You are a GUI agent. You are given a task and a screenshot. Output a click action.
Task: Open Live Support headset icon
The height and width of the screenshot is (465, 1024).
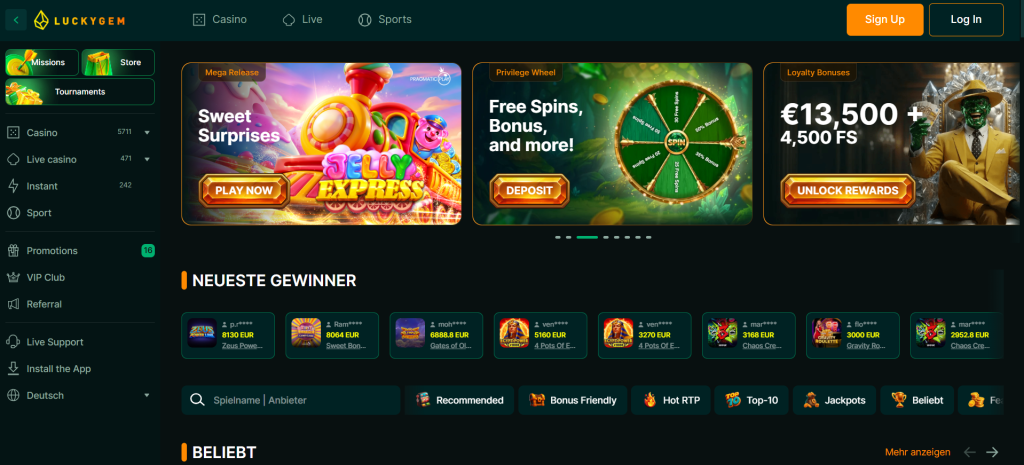coord(13,342)
